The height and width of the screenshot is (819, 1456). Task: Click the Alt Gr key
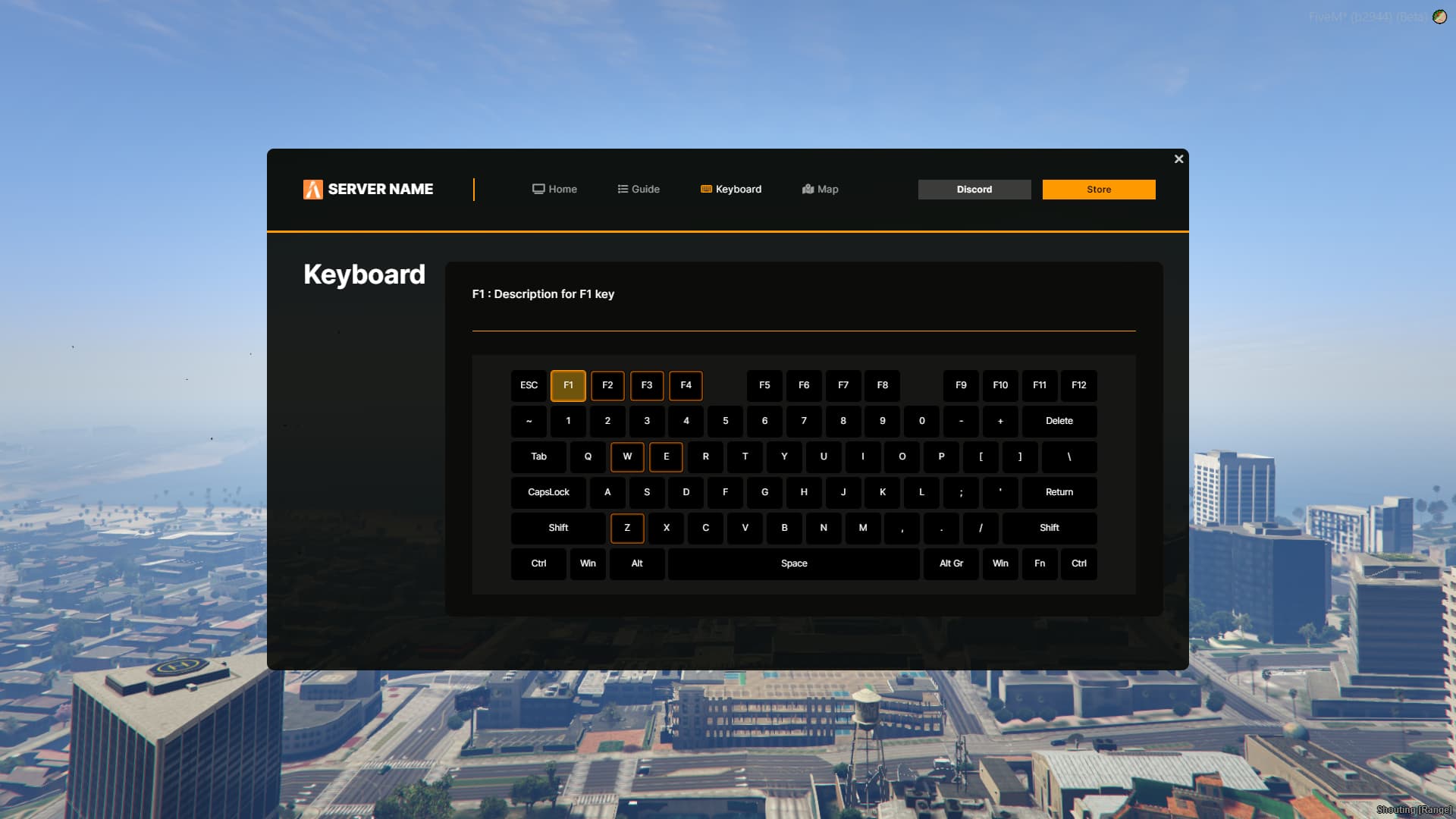tap(951, 563)
